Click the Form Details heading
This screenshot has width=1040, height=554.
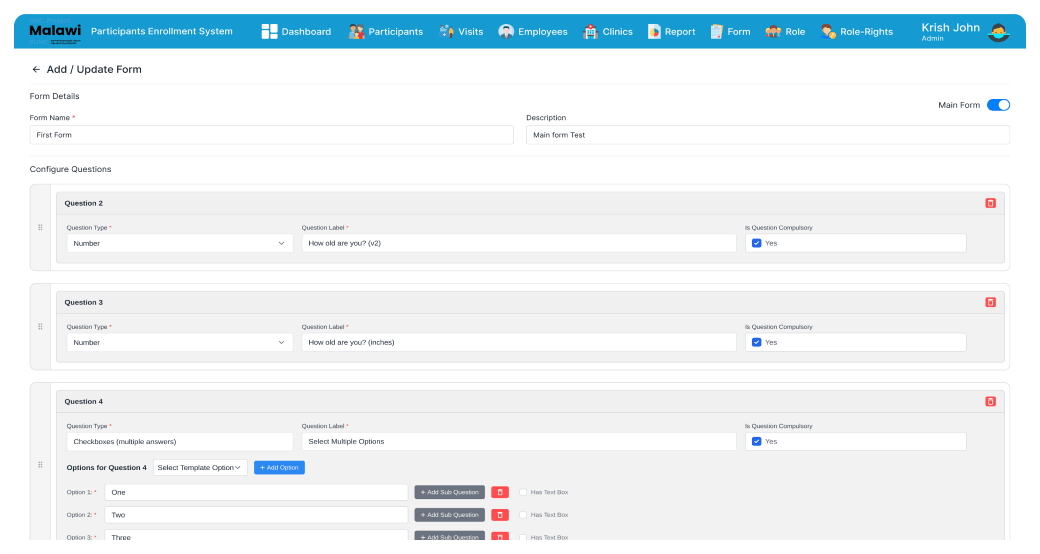click(54, 96)
